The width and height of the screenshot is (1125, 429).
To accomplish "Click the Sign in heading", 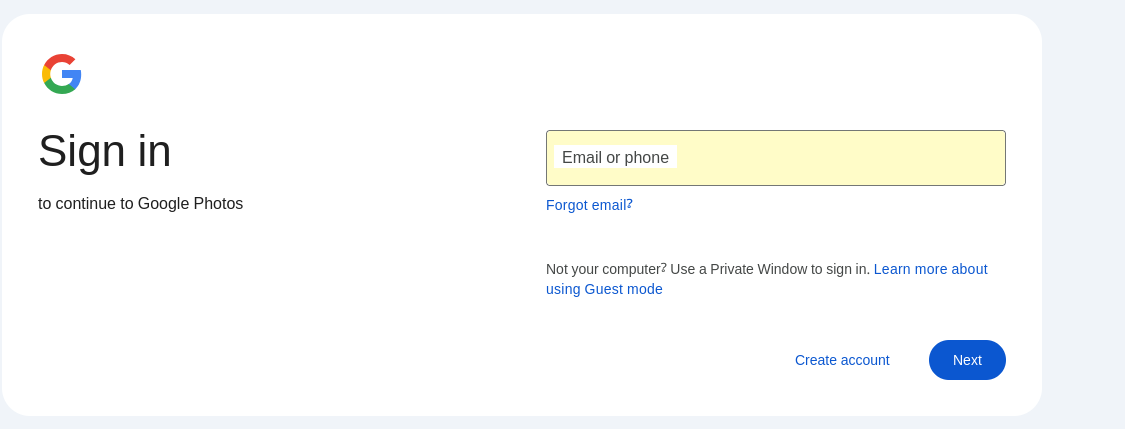I will click(105, 151).
